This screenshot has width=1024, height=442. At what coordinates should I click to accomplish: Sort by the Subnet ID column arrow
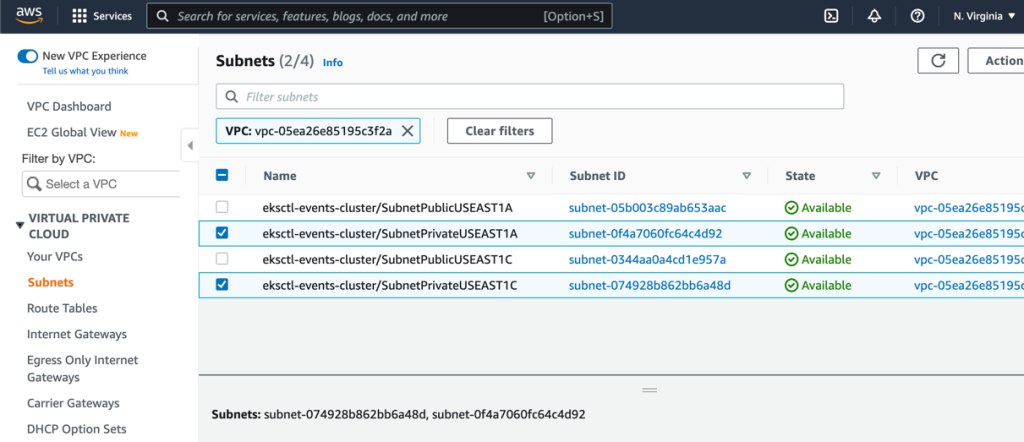click(746, 176)
